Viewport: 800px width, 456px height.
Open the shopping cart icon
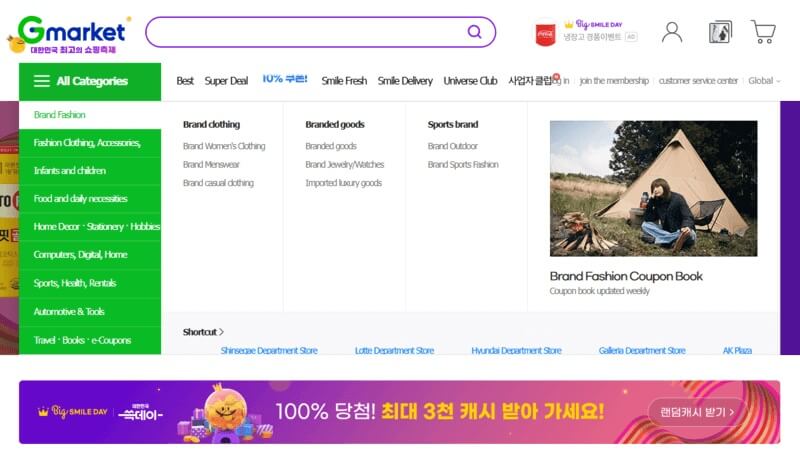tap(764, 32)
